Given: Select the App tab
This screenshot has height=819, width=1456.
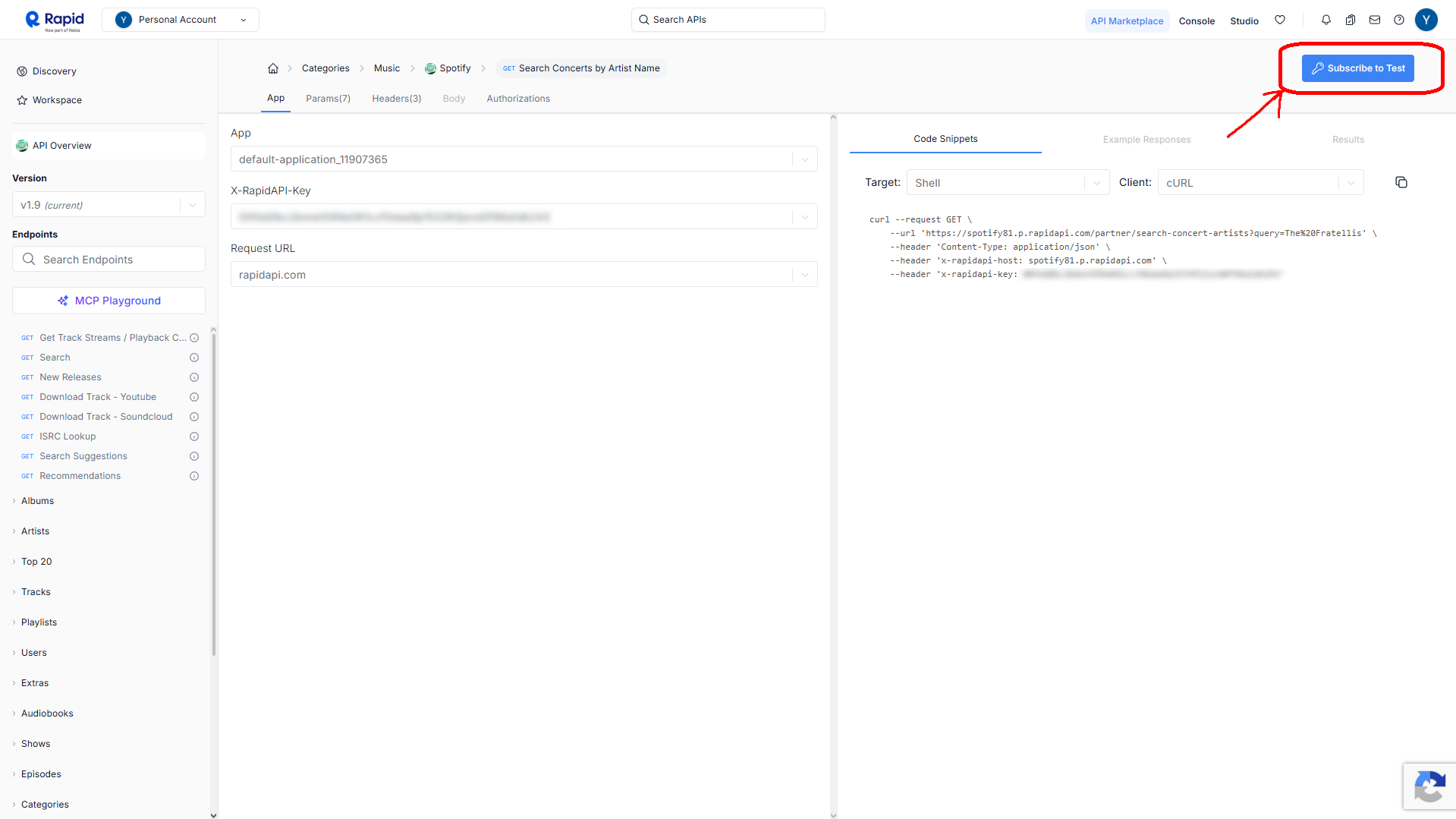Looking at the screenshot, I should [275, 98].
